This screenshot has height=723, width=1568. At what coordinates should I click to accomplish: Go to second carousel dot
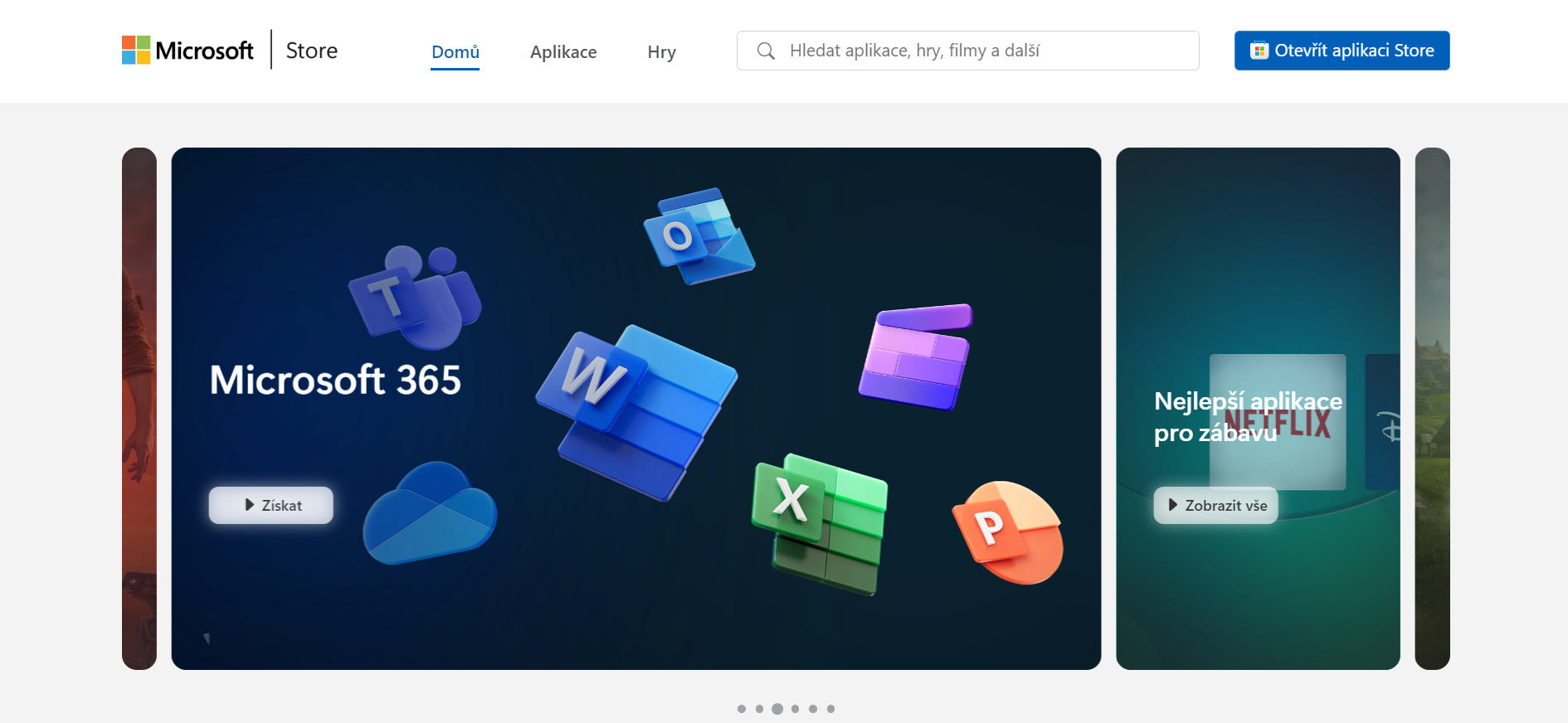click(x=759, y=709)
